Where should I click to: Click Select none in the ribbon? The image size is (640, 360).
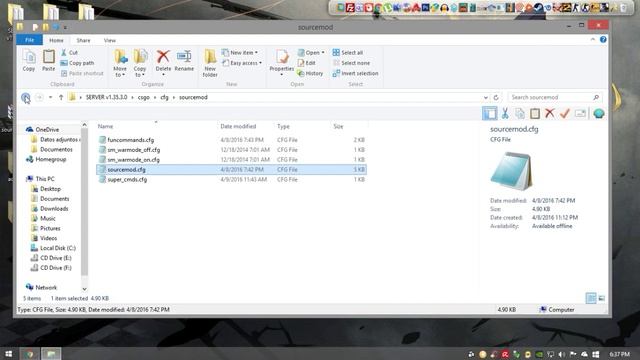[351, 63]
